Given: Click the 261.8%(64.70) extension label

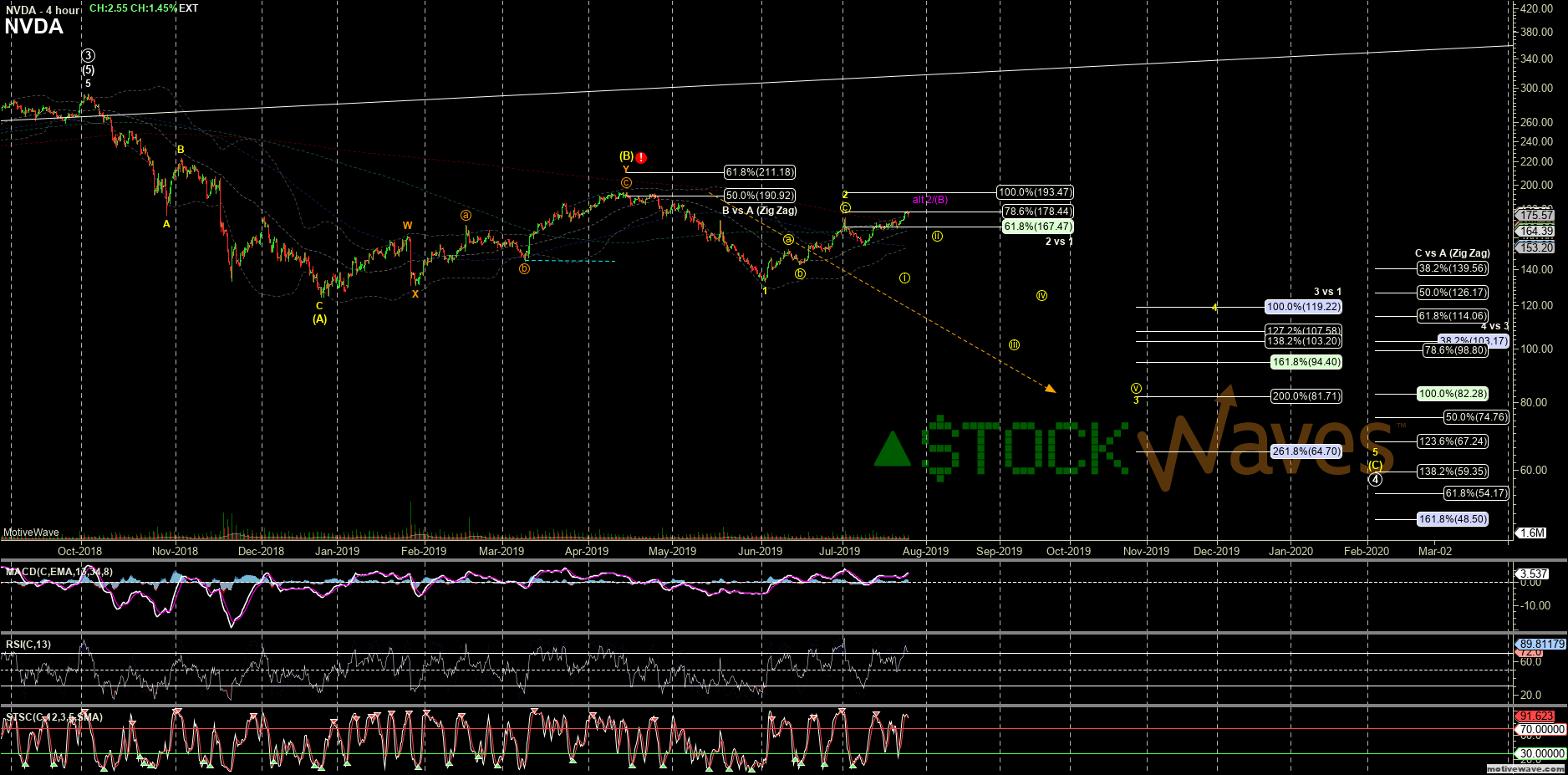Looking at the screenshot, I should (x=1306, y=451).
